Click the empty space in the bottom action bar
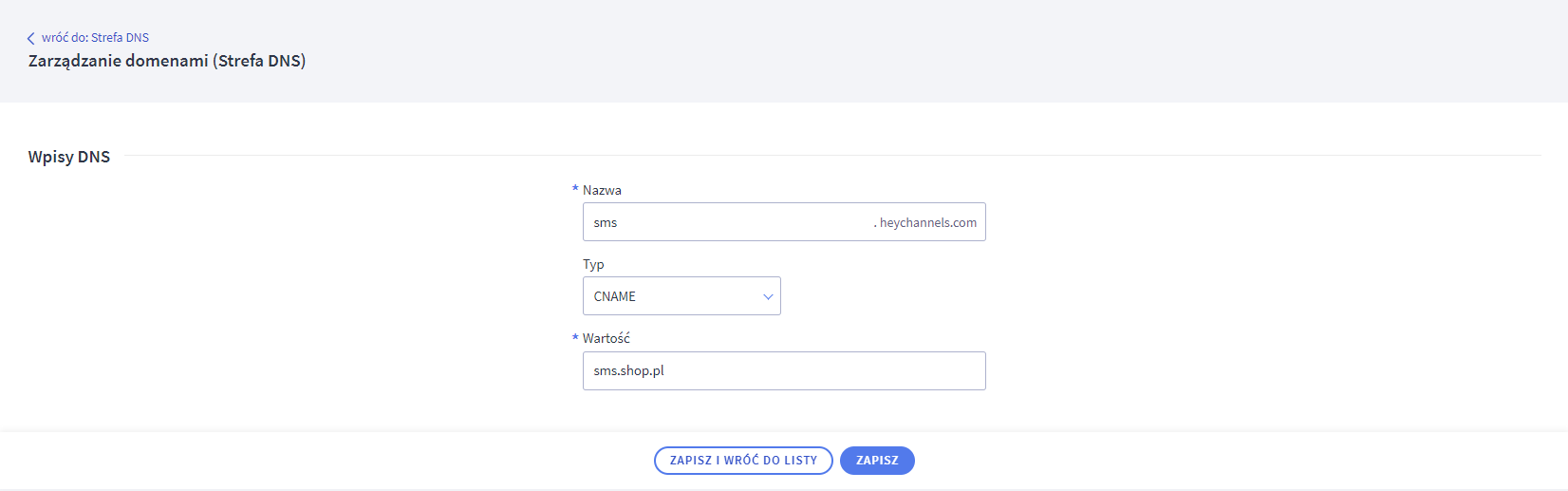 1234,461
